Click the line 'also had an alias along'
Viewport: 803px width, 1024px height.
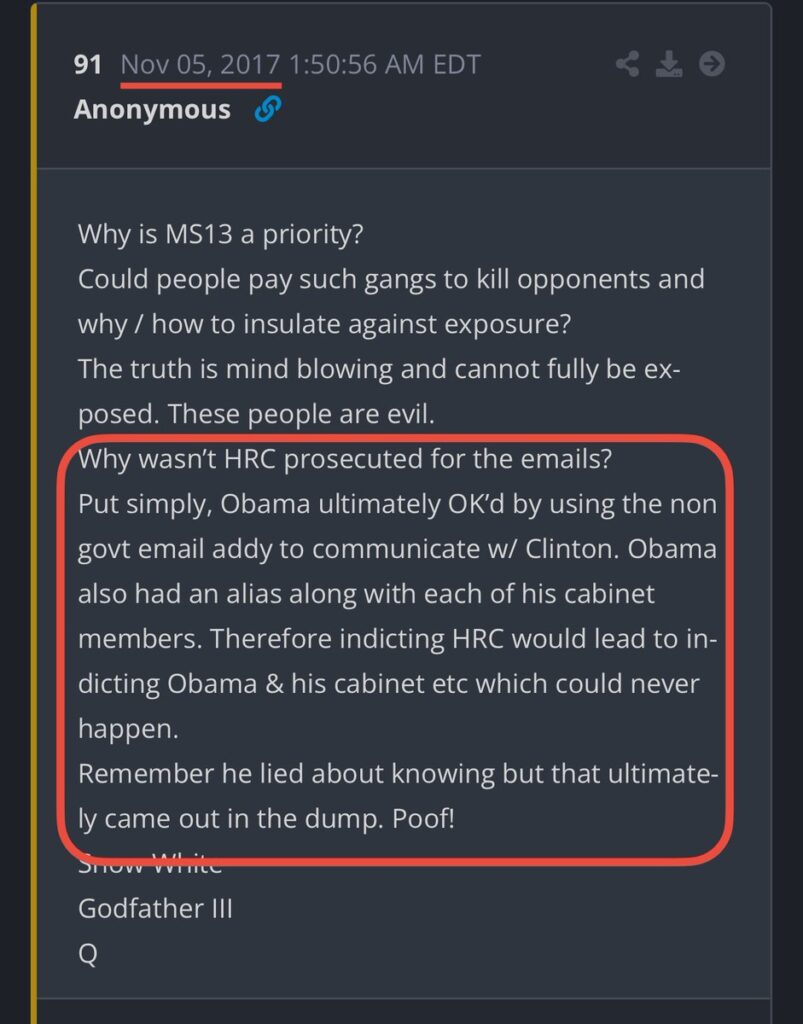(x=366, y=594)
